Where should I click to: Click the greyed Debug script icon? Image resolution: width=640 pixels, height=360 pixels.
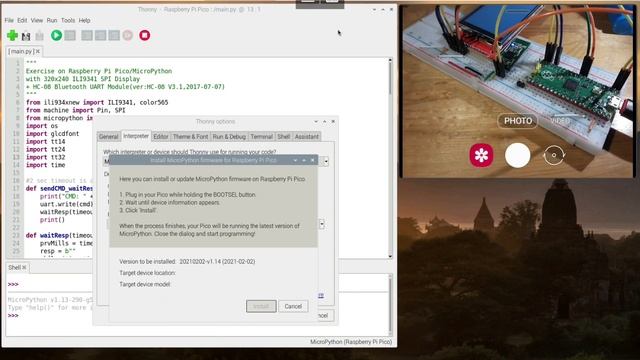pos(70,36)
